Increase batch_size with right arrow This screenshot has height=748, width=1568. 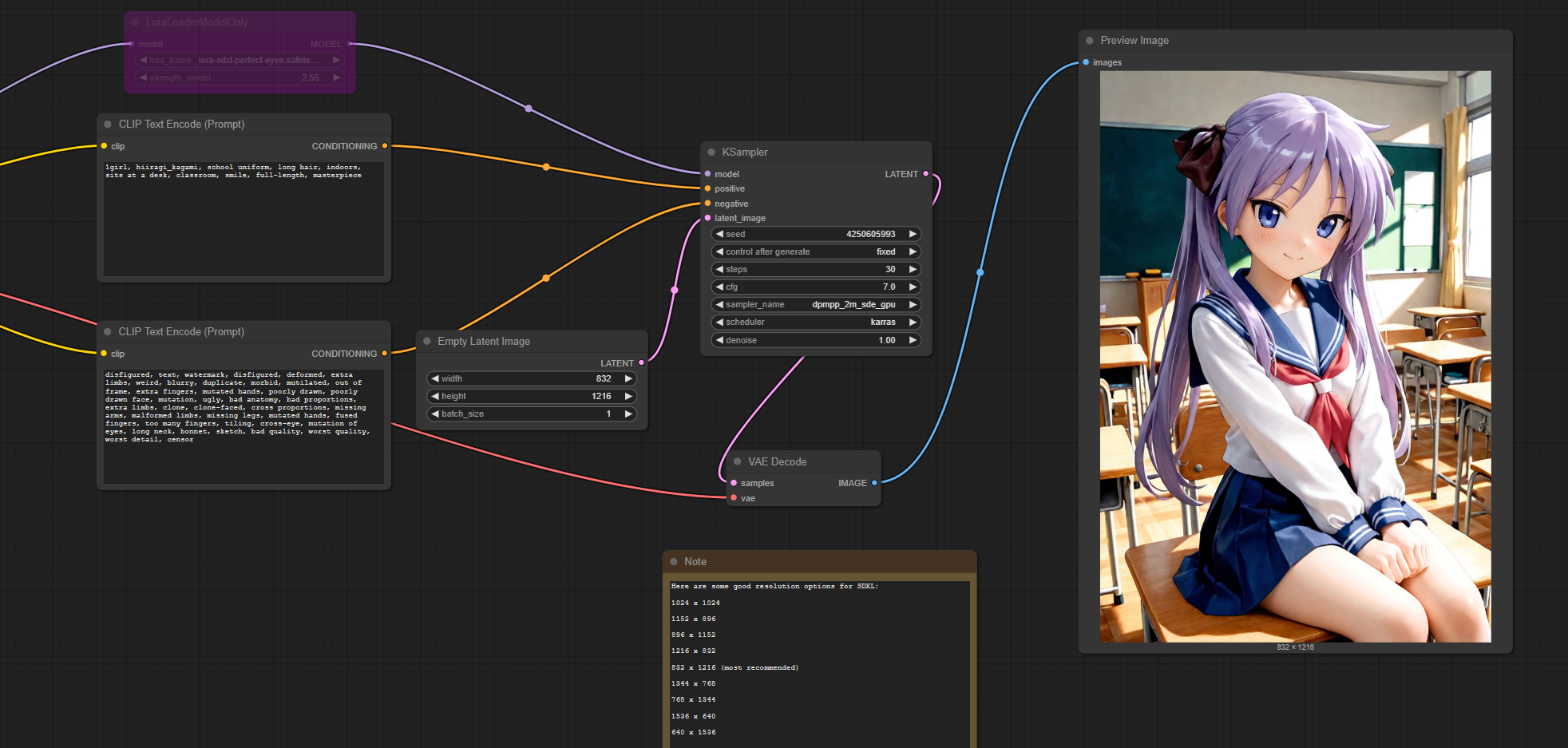[x=628, y=414]
